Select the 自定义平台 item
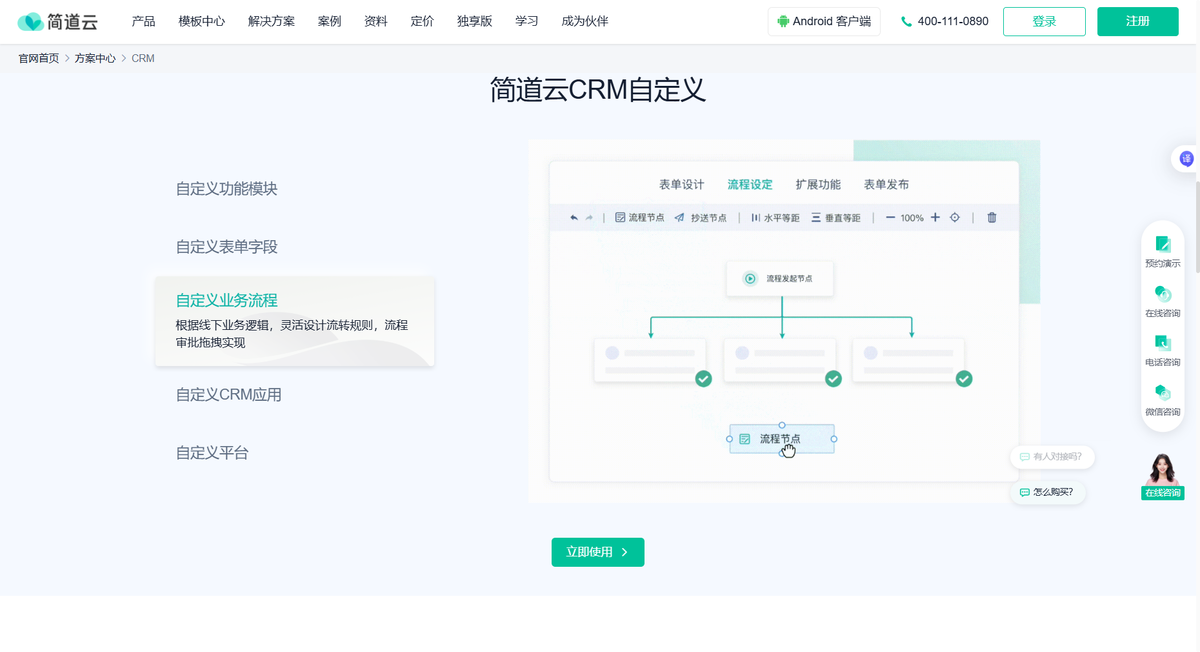The width and height of the screenshot is (1200, 652). [x=212, y=452]
